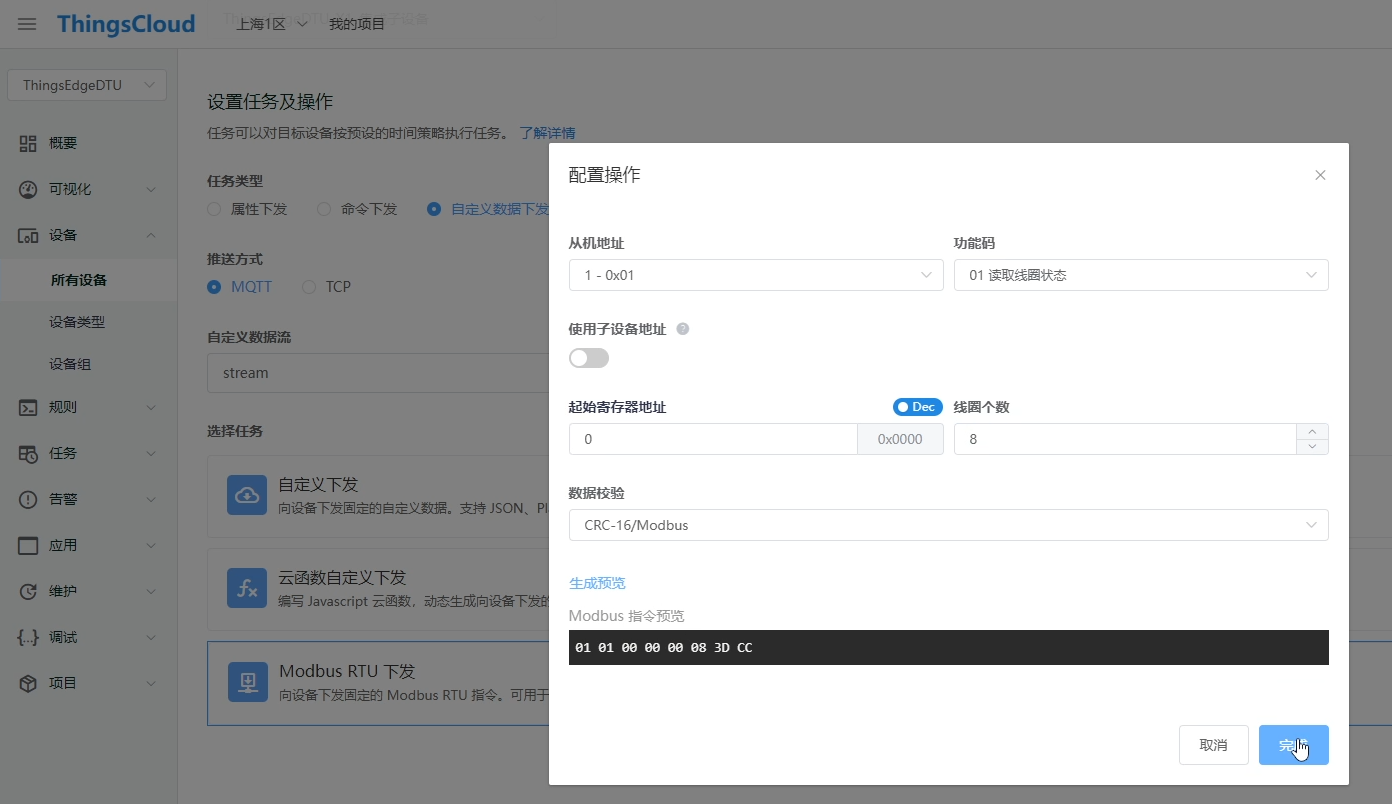This screenshot has height=804, width=1392.
Task: Click the 线圈个数 input field
Action: pos(1125,439)
